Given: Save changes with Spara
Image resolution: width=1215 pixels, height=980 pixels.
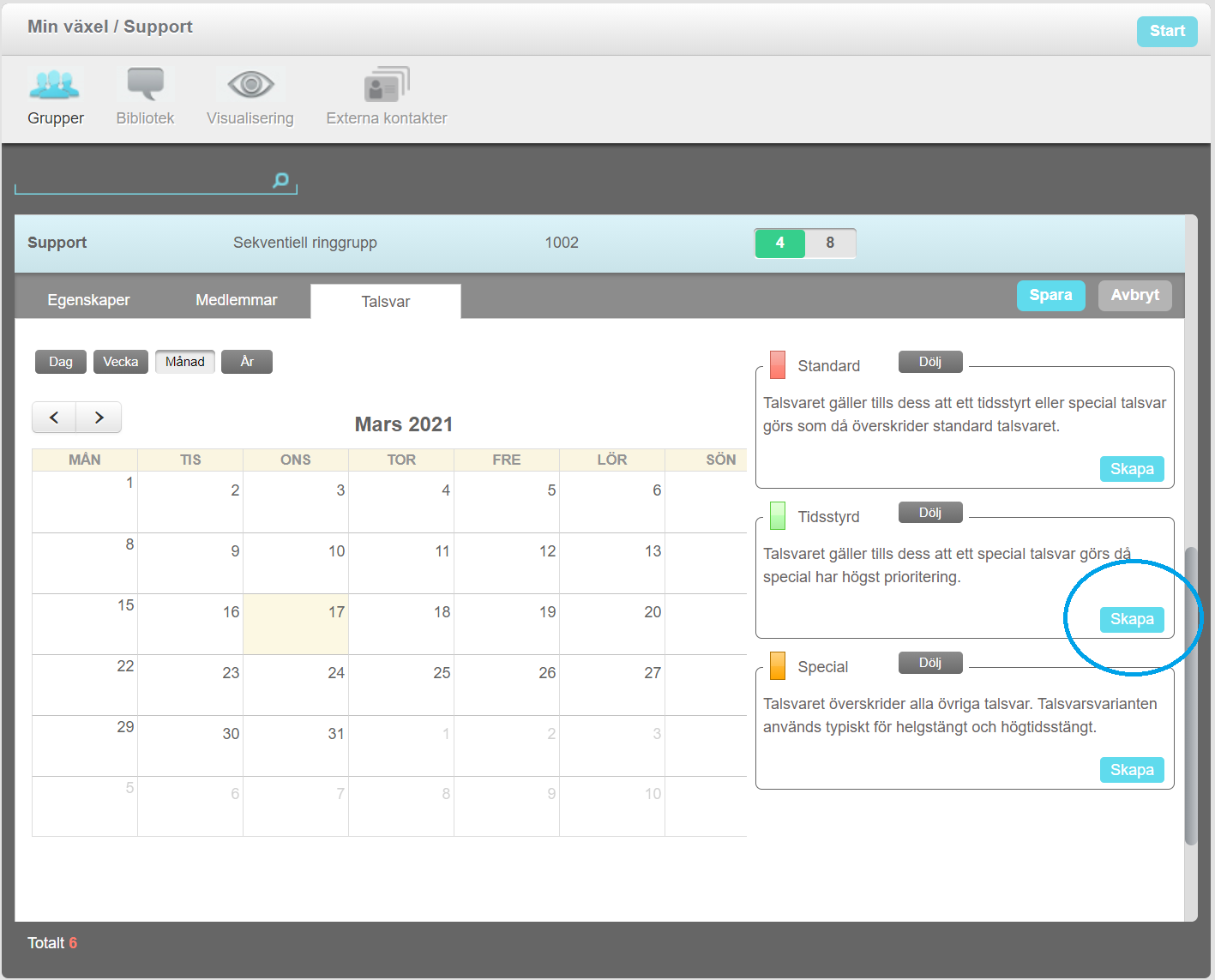Looking at the screenshot, I should coord(1051,295).
